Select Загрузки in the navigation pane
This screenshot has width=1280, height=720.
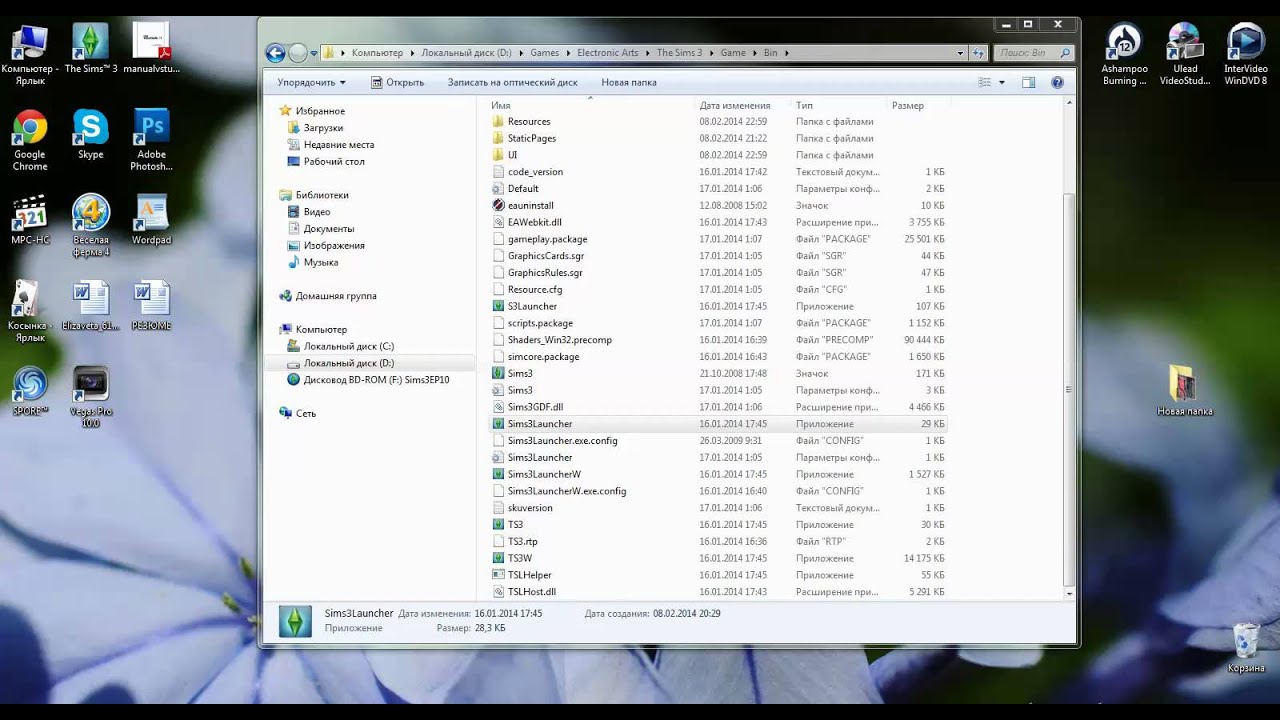pyautogui.click(x=323, y=128)
